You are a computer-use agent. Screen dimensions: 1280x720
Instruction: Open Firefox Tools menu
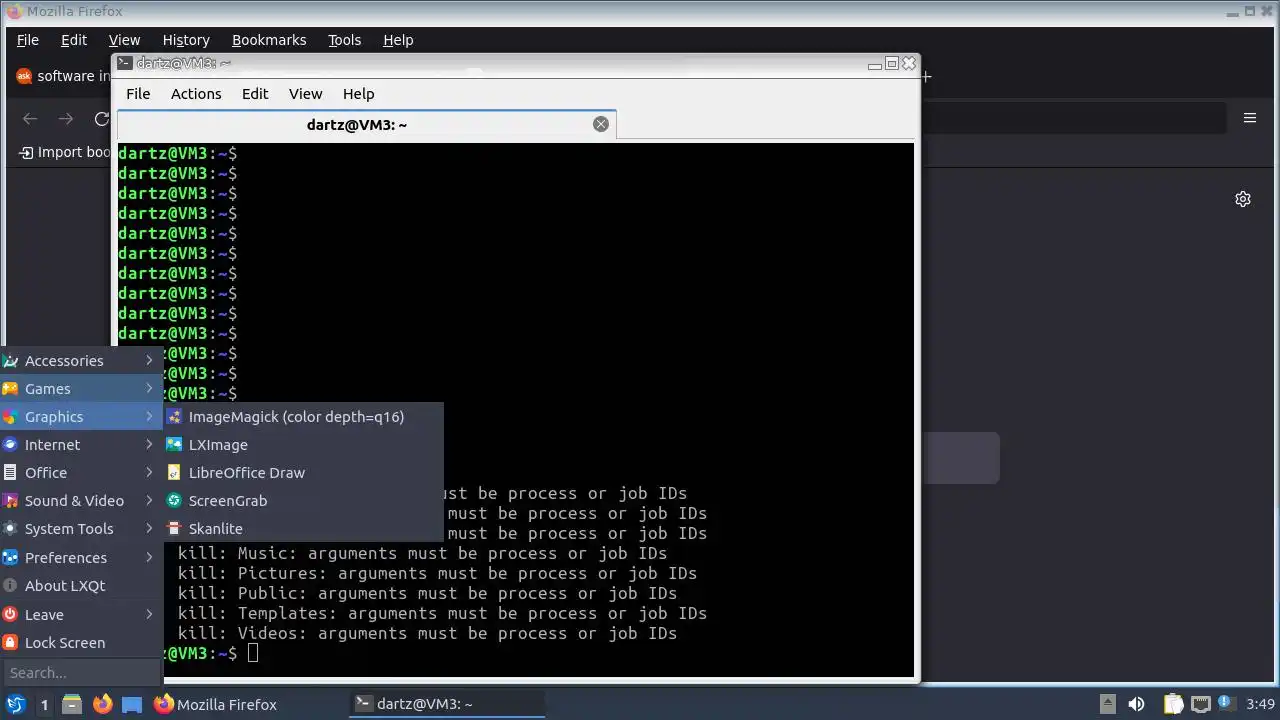(345, 40)
